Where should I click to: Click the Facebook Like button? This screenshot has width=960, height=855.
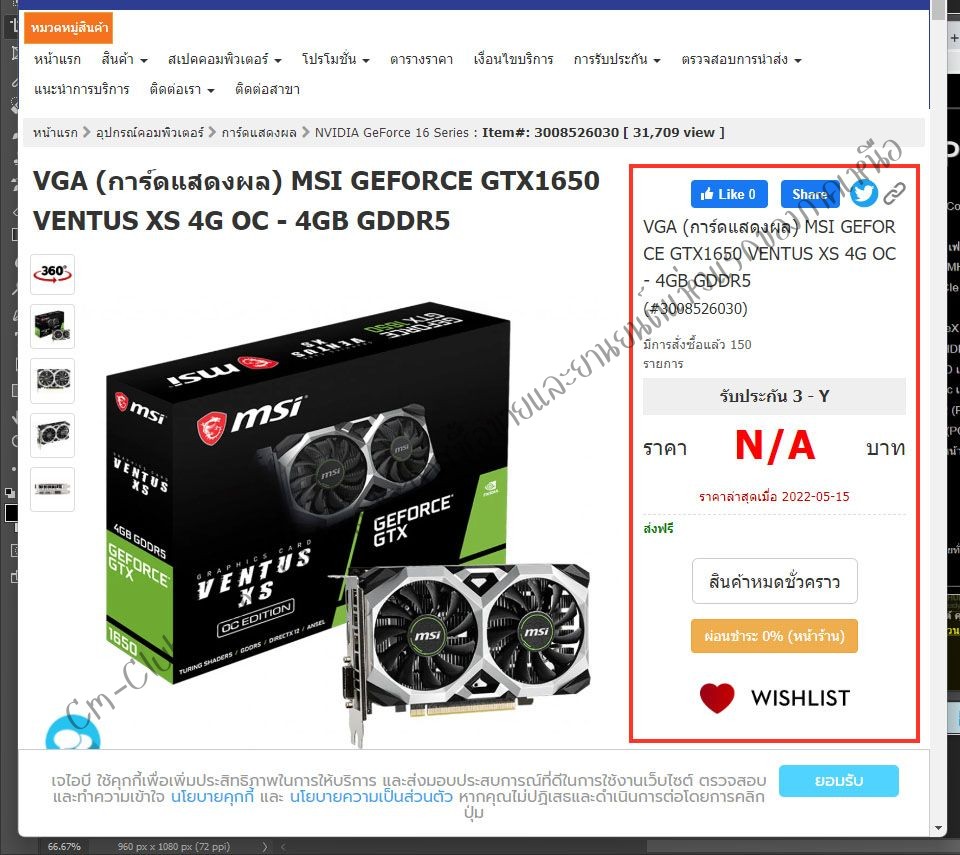729,194
